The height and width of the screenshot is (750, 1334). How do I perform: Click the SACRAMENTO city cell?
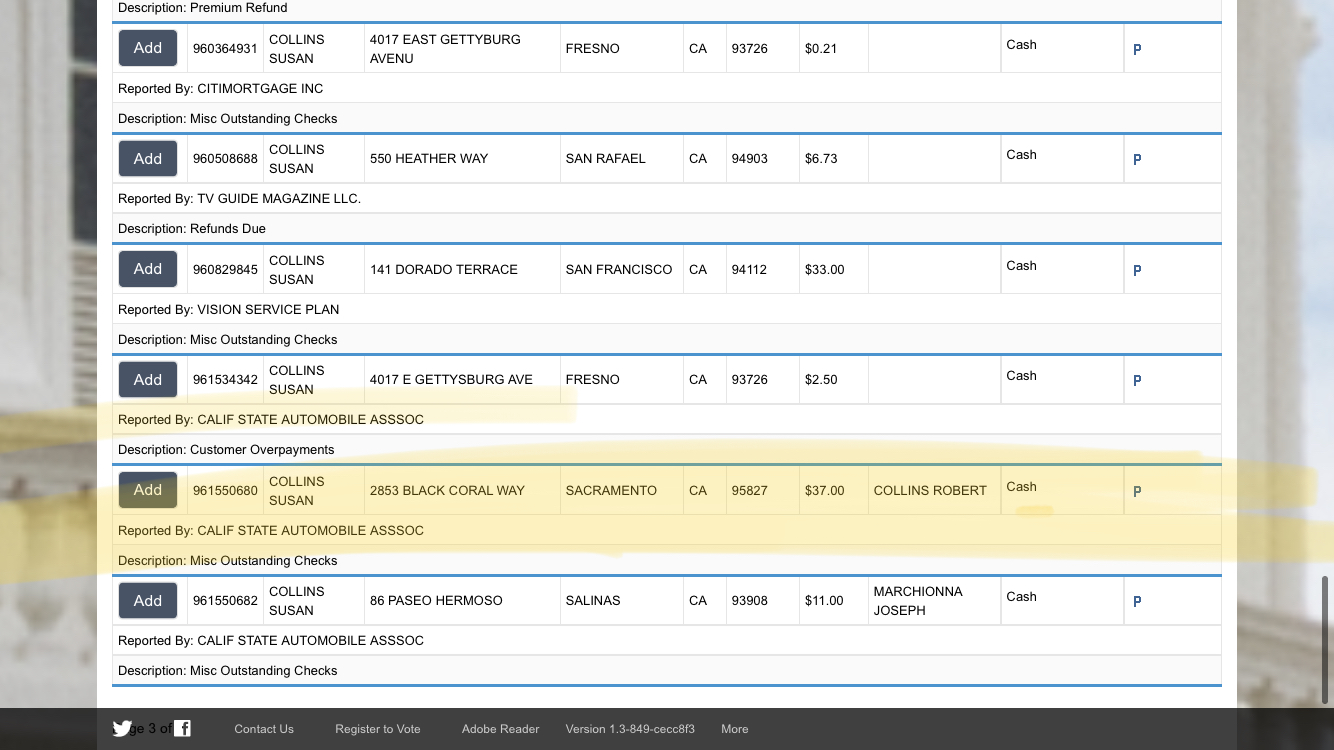(x=622, y=491)
